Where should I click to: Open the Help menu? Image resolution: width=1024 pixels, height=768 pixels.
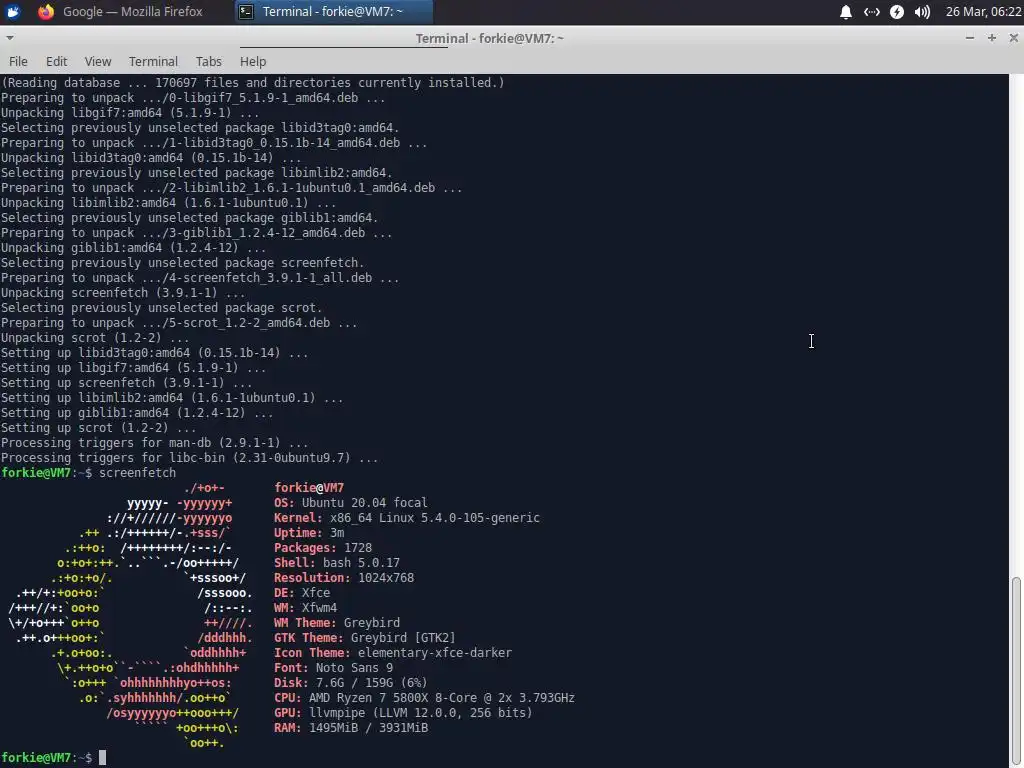(253, 61)
